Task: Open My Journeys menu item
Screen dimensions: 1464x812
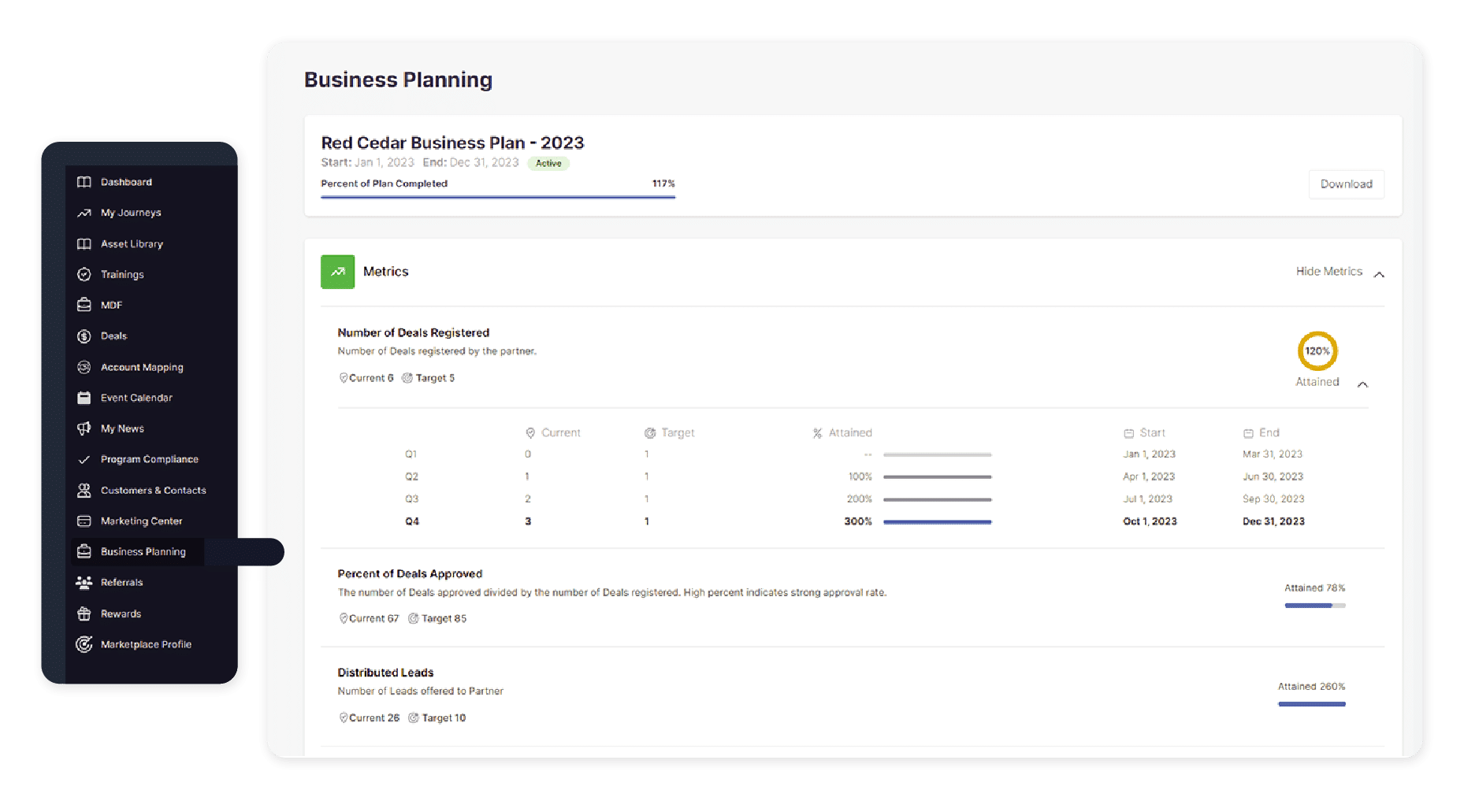Action: [x=131, y=213]
